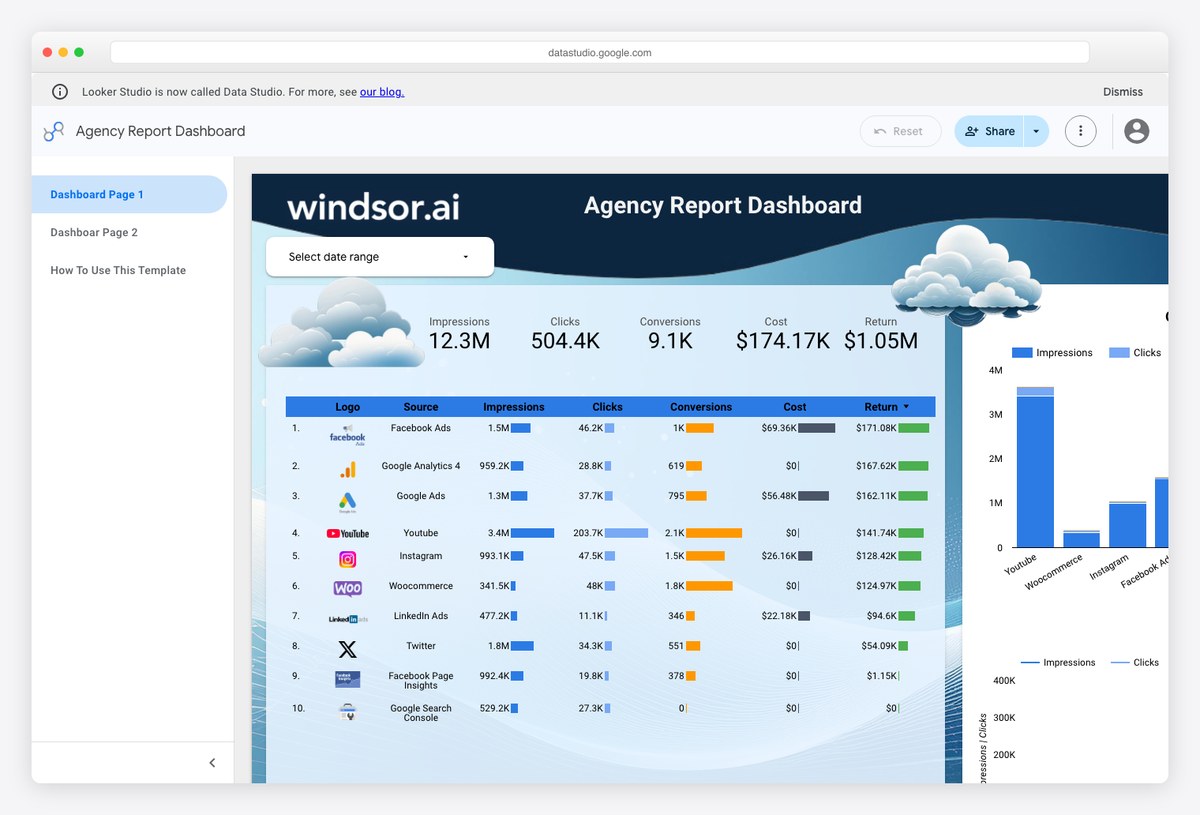Click the Share button

(989, 131)
